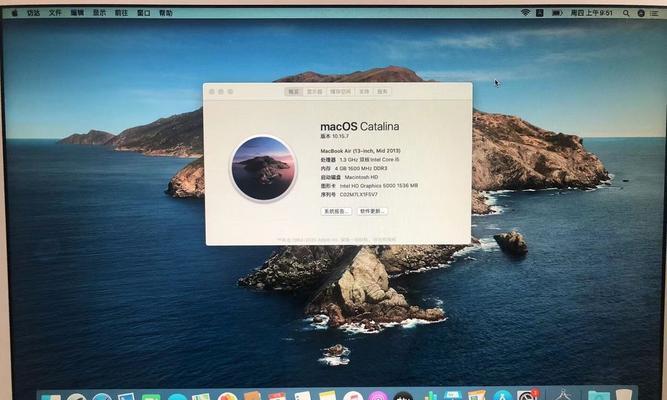Click the round Catalina island image
The width and height of the screenshot is (667, 400).
(263, 168)
